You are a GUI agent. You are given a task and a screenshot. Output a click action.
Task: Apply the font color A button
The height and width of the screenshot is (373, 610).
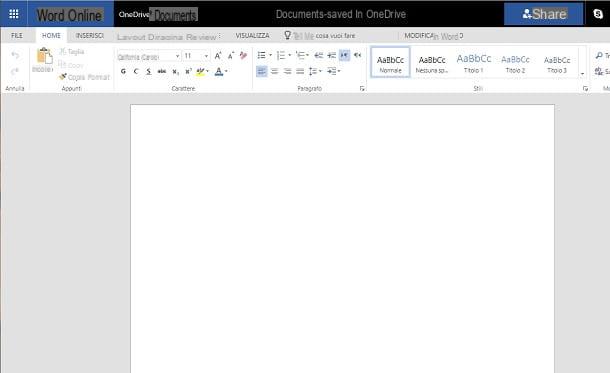coord(219,71)
